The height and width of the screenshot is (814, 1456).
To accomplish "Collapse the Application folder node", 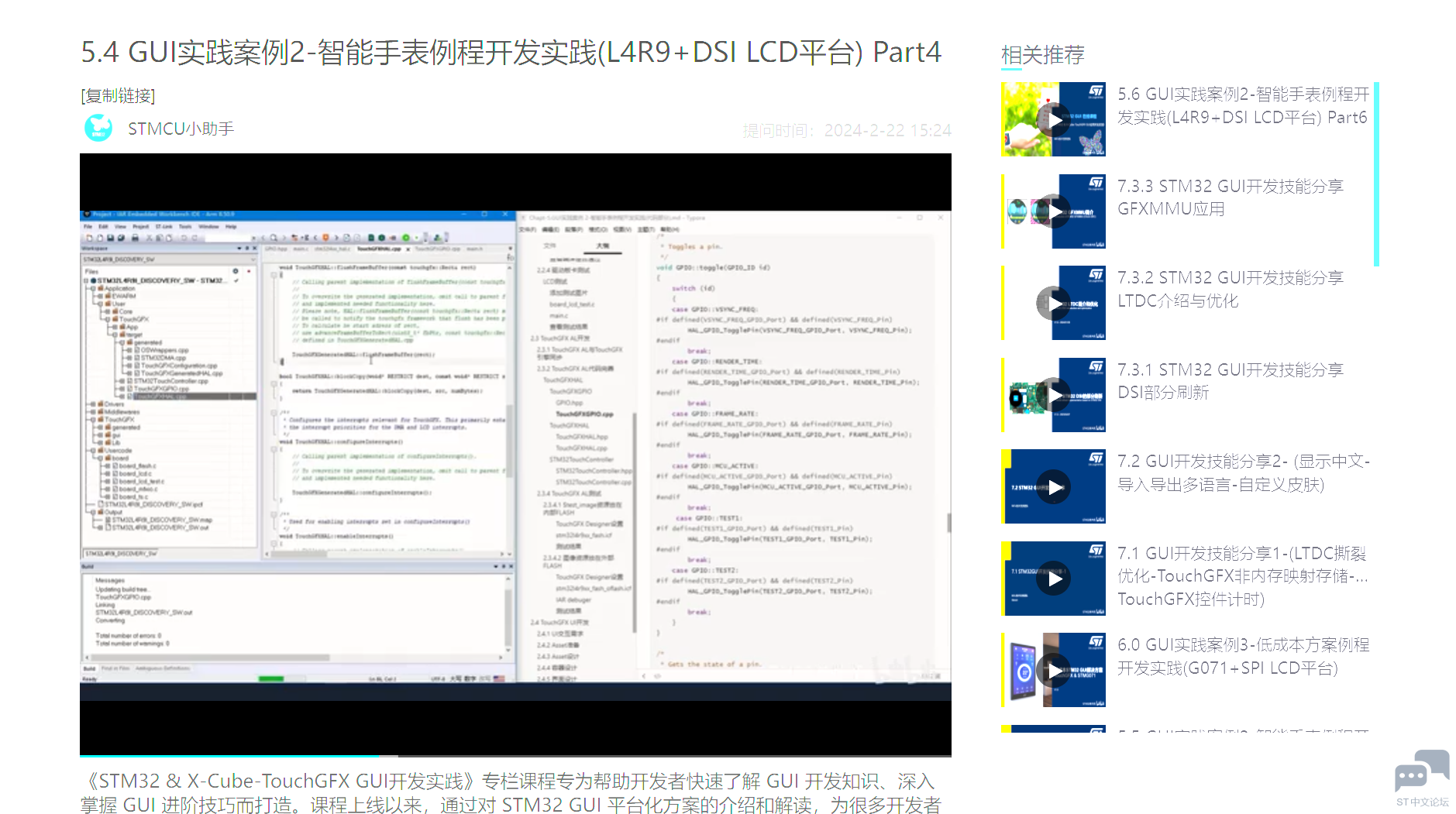I will 94,288.
